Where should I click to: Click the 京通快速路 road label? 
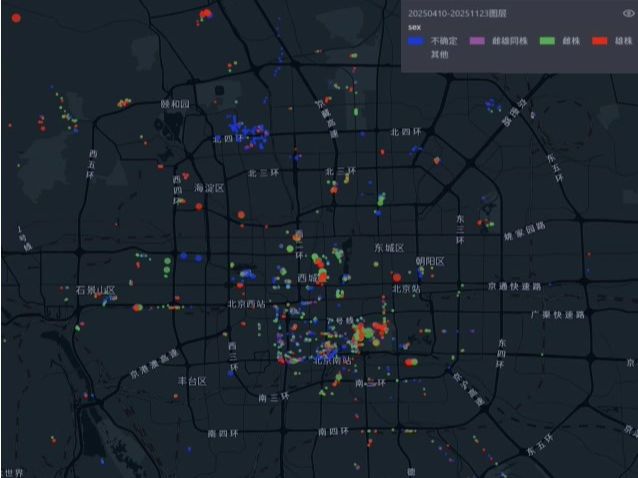[513, 286]
